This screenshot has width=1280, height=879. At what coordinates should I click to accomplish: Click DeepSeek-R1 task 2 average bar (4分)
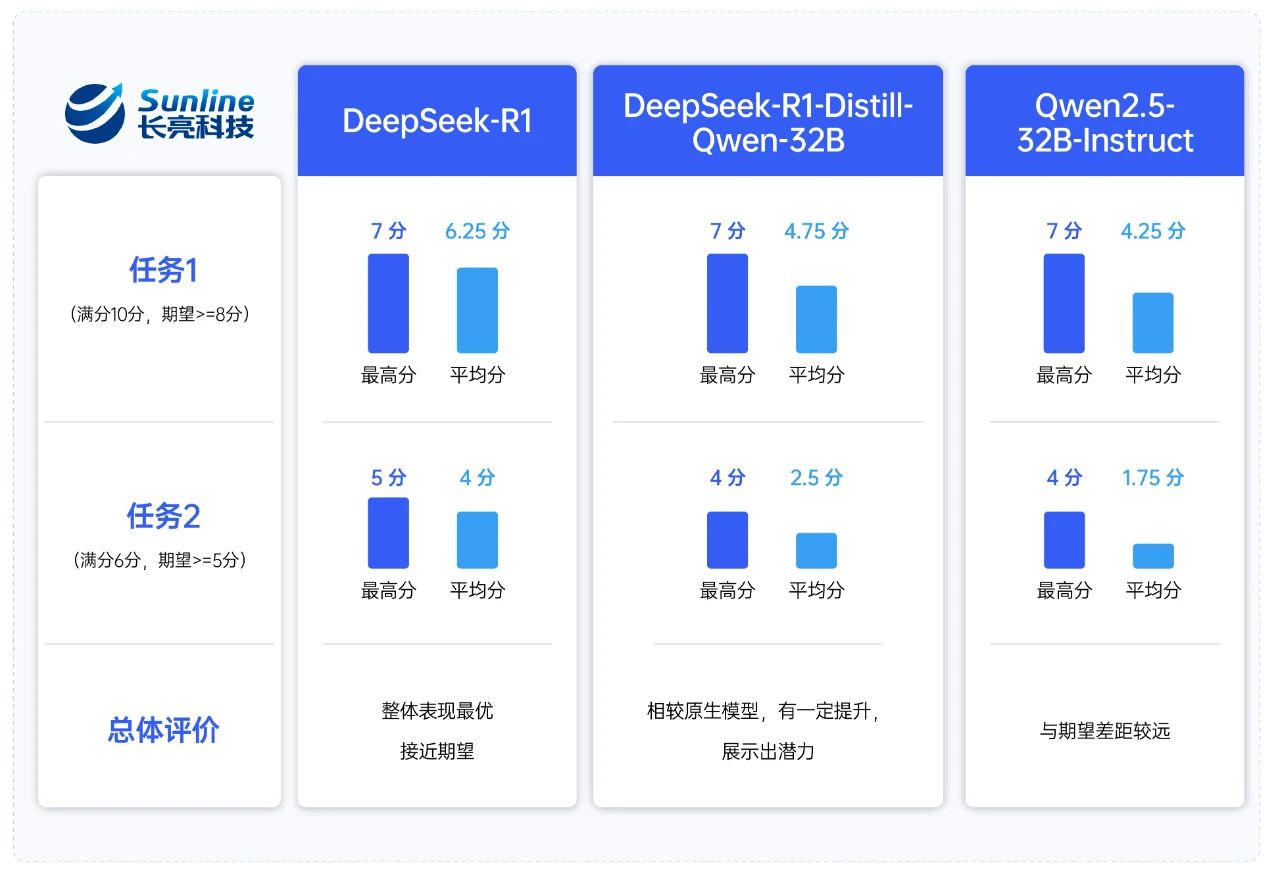477,540
